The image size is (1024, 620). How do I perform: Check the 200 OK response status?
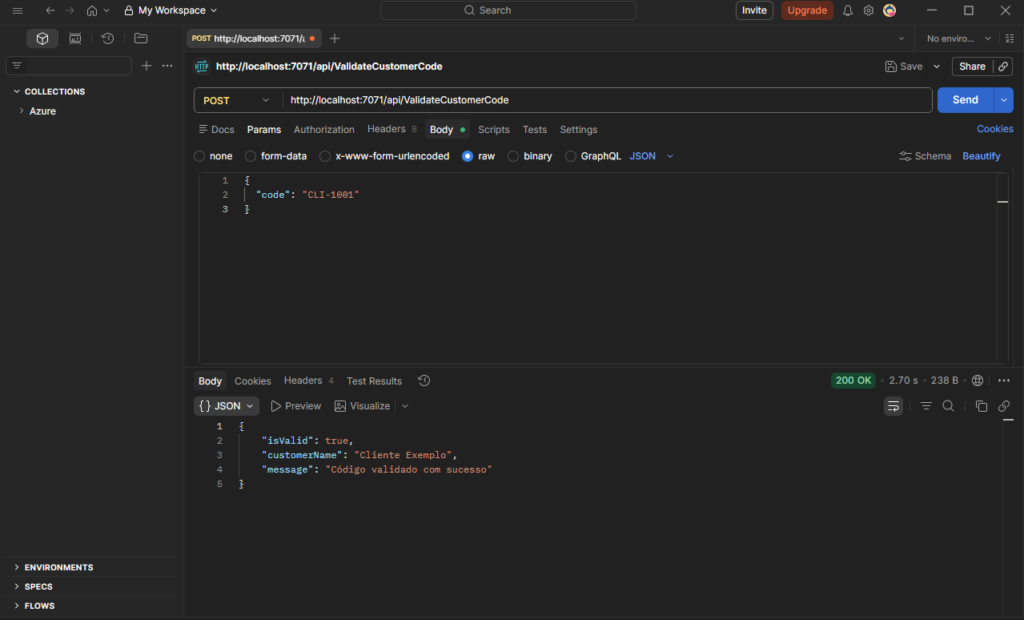click(x=852, y=381)
